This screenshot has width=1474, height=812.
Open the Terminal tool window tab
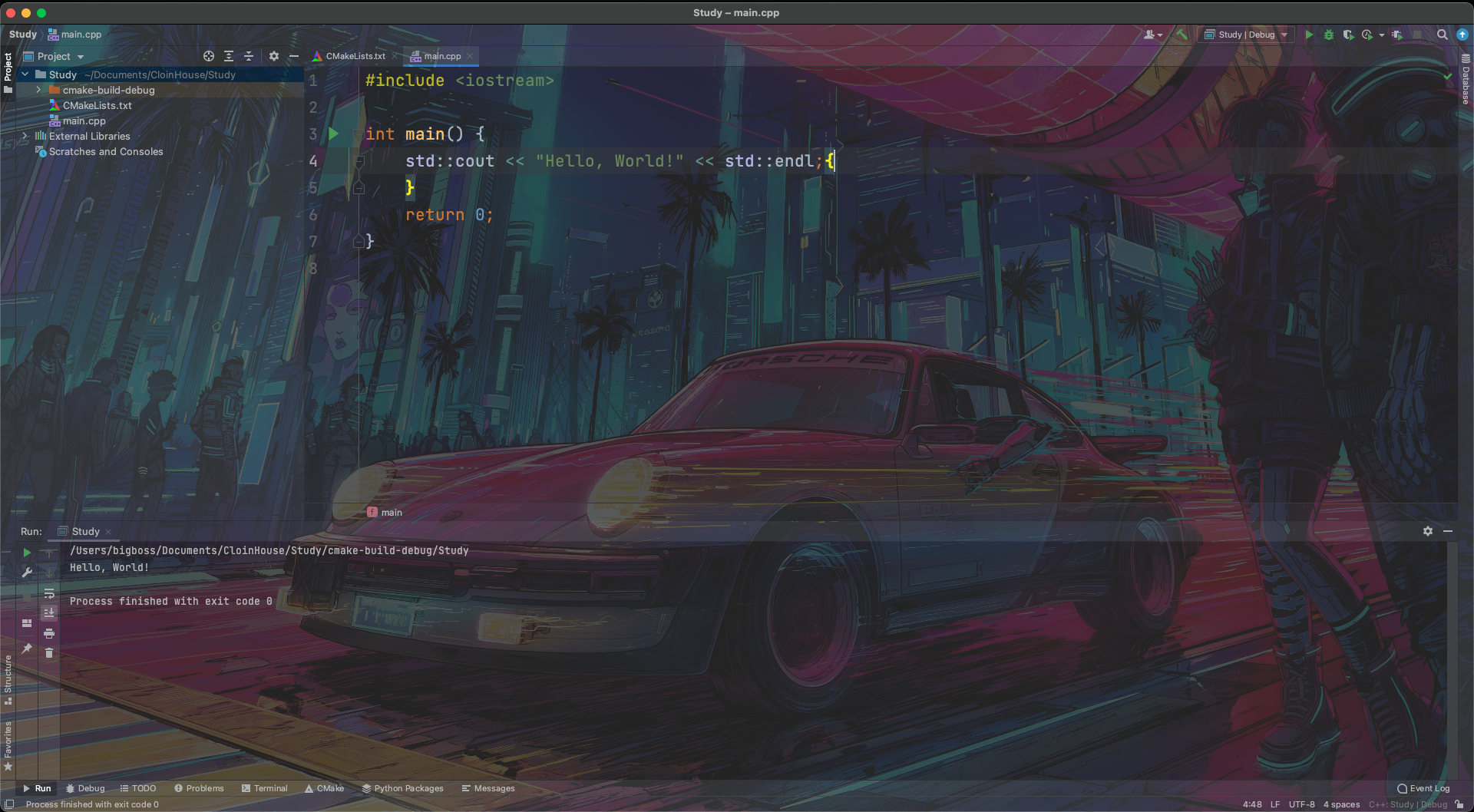tap(264, 788)
